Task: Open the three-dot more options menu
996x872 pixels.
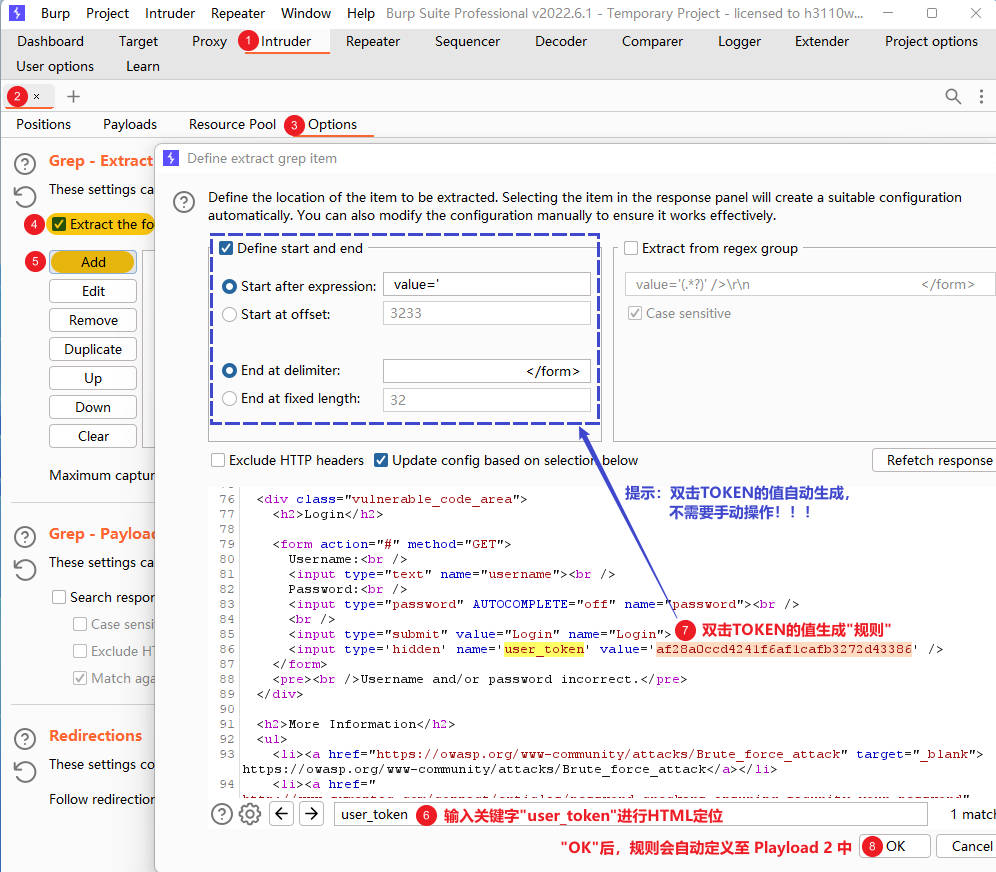Action: tap(981, 97)
